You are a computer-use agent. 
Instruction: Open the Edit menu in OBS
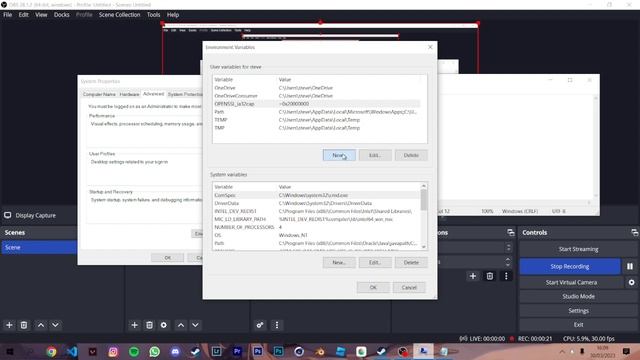click(24, 15)
